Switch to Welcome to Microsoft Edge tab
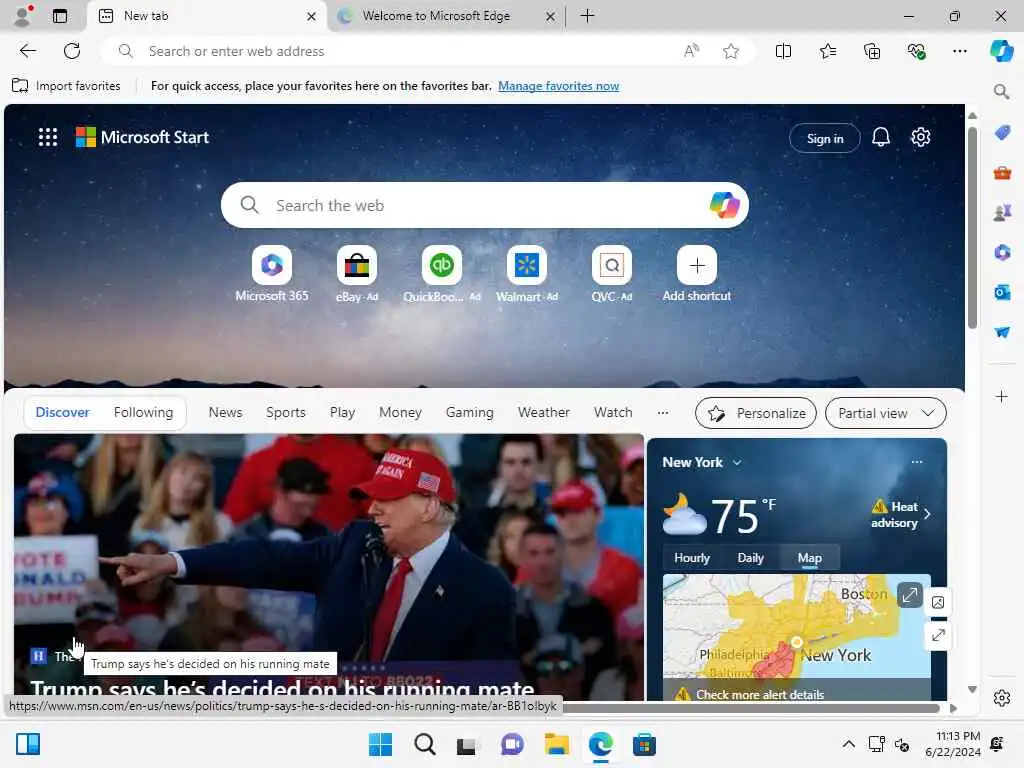Viewport: 1024px width, 768px height. 447,16
